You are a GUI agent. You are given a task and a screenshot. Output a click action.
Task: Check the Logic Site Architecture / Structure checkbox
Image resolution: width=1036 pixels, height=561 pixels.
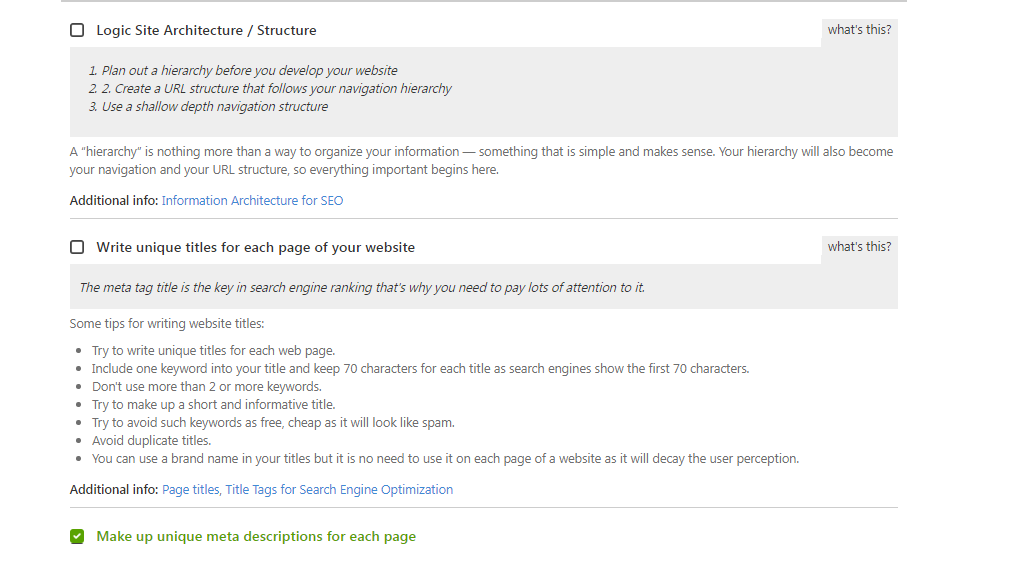(77, 30)
